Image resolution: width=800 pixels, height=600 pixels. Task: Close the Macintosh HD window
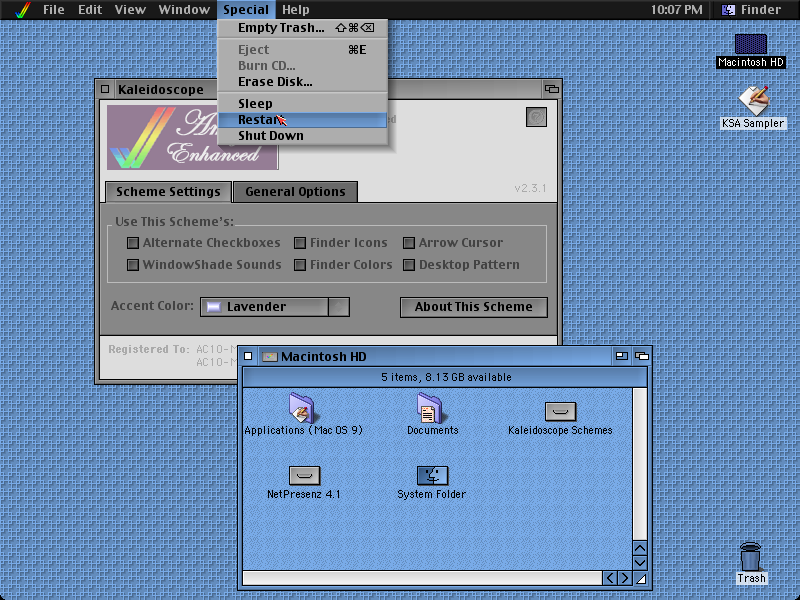pos(248,356)
